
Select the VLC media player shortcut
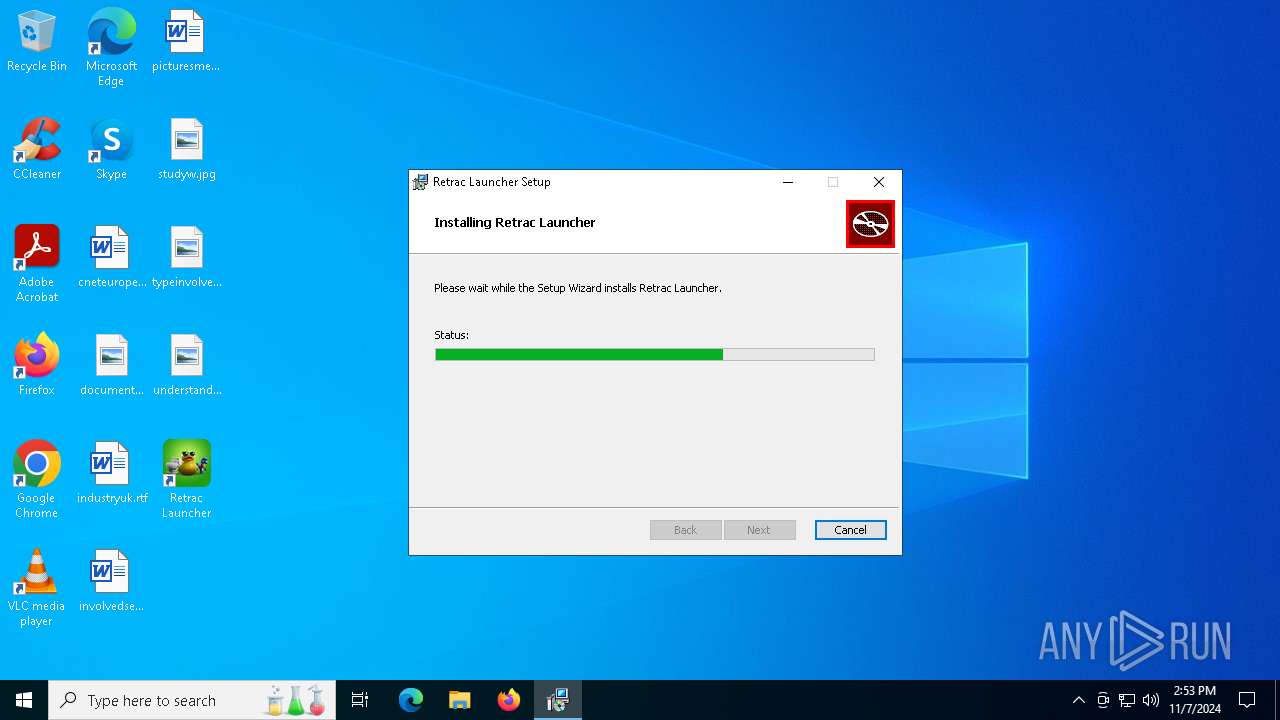click(x=37, y=588)
